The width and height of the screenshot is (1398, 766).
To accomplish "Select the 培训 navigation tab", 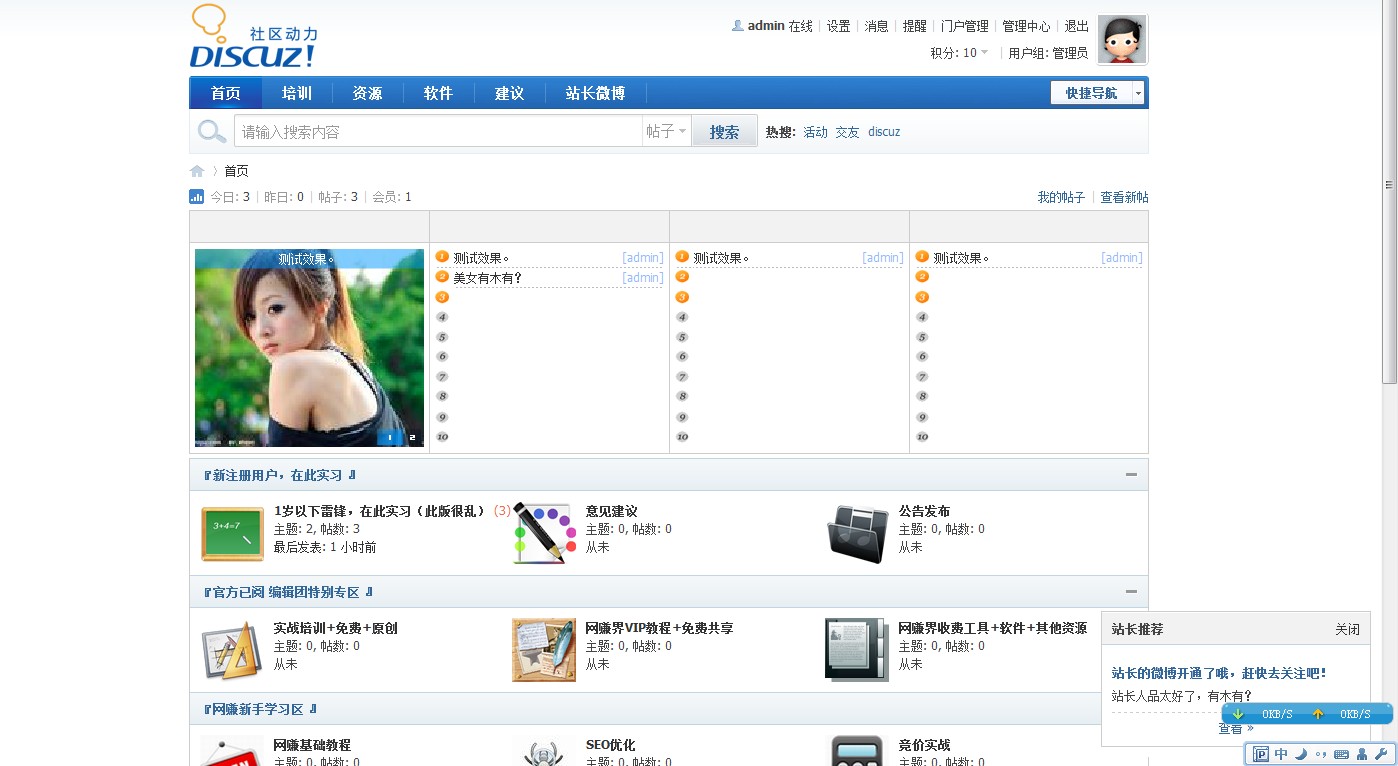I will pyautogui.click(x=297, y=93).
